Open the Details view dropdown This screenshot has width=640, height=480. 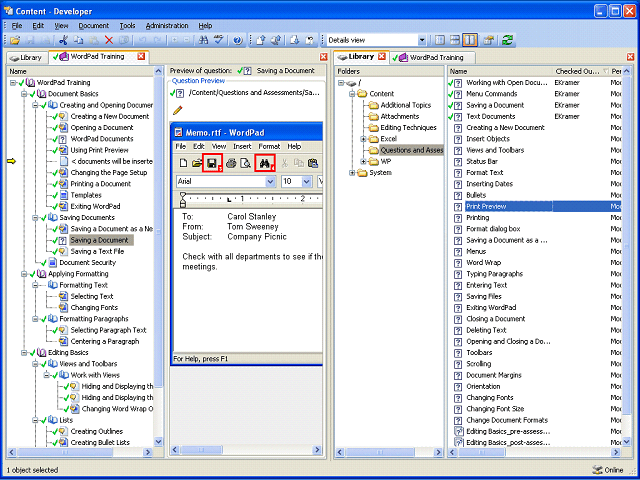(422, 40)
